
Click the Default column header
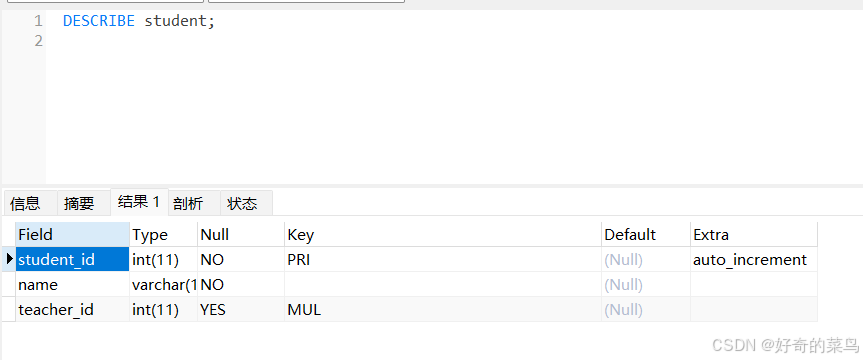coord(646,234)
